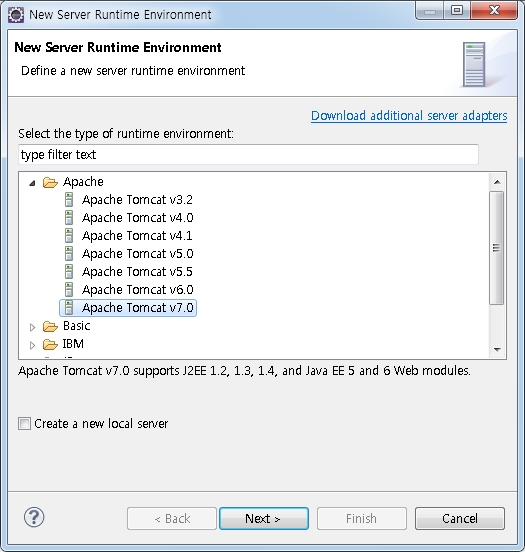
Task: Click the Apache Tomcat v6.0 server icon
Action: [x=69, y=289]
